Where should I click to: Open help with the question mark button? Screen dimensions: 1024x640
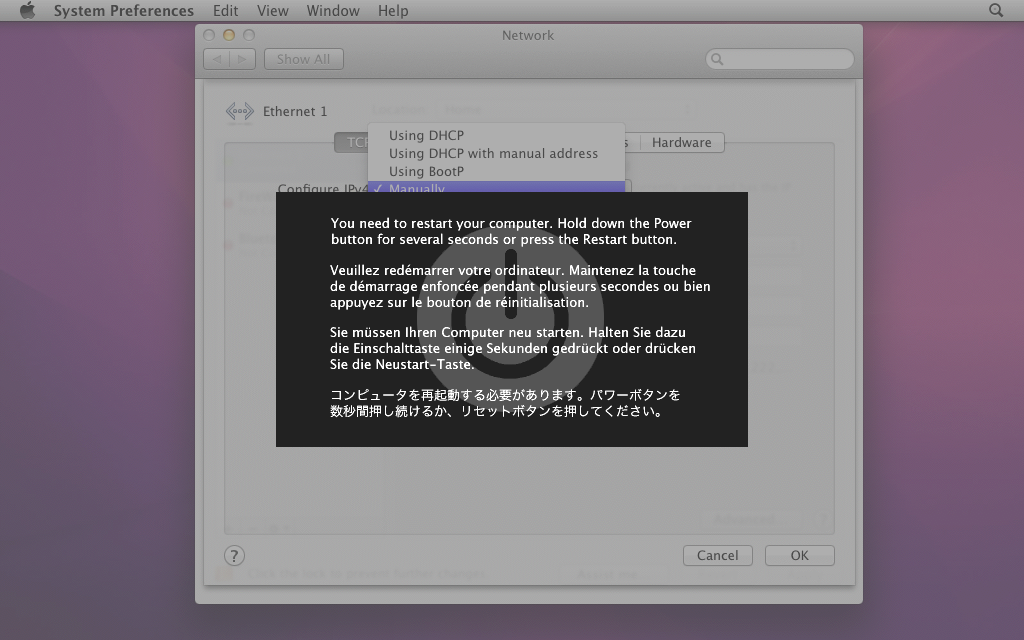point(234,556)
